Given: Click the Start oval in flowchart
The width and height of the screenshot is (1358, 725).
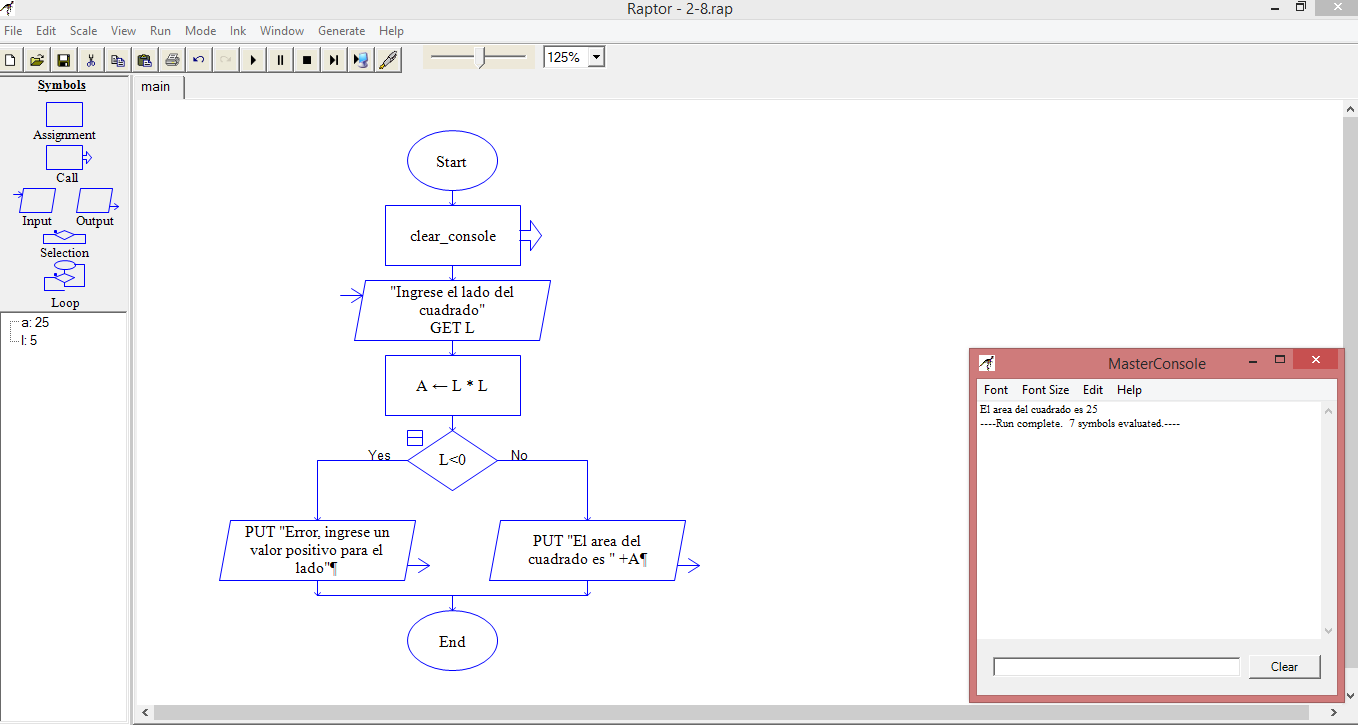Looking at the screenshot, I should (452, 161).
